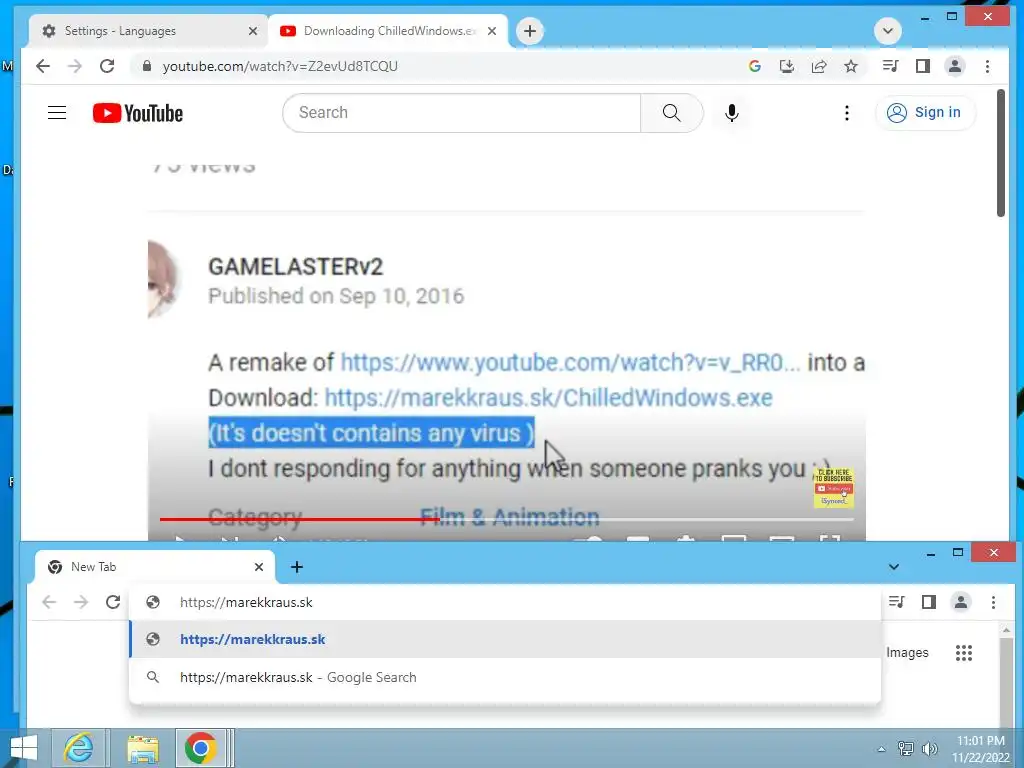Focus the YouTube Search field

(462, 113)
